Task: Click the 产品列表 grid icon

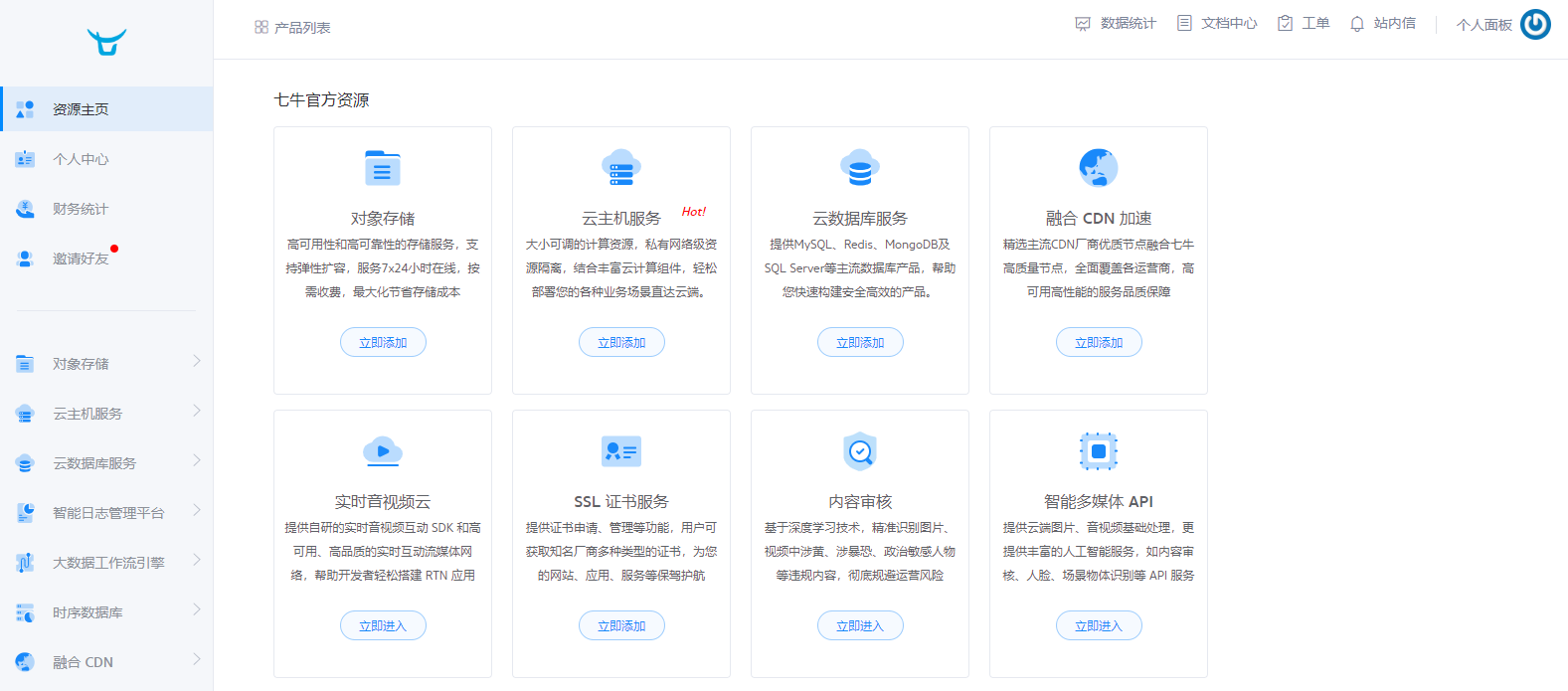Action: pyautogui.click(x=261, y=27)
